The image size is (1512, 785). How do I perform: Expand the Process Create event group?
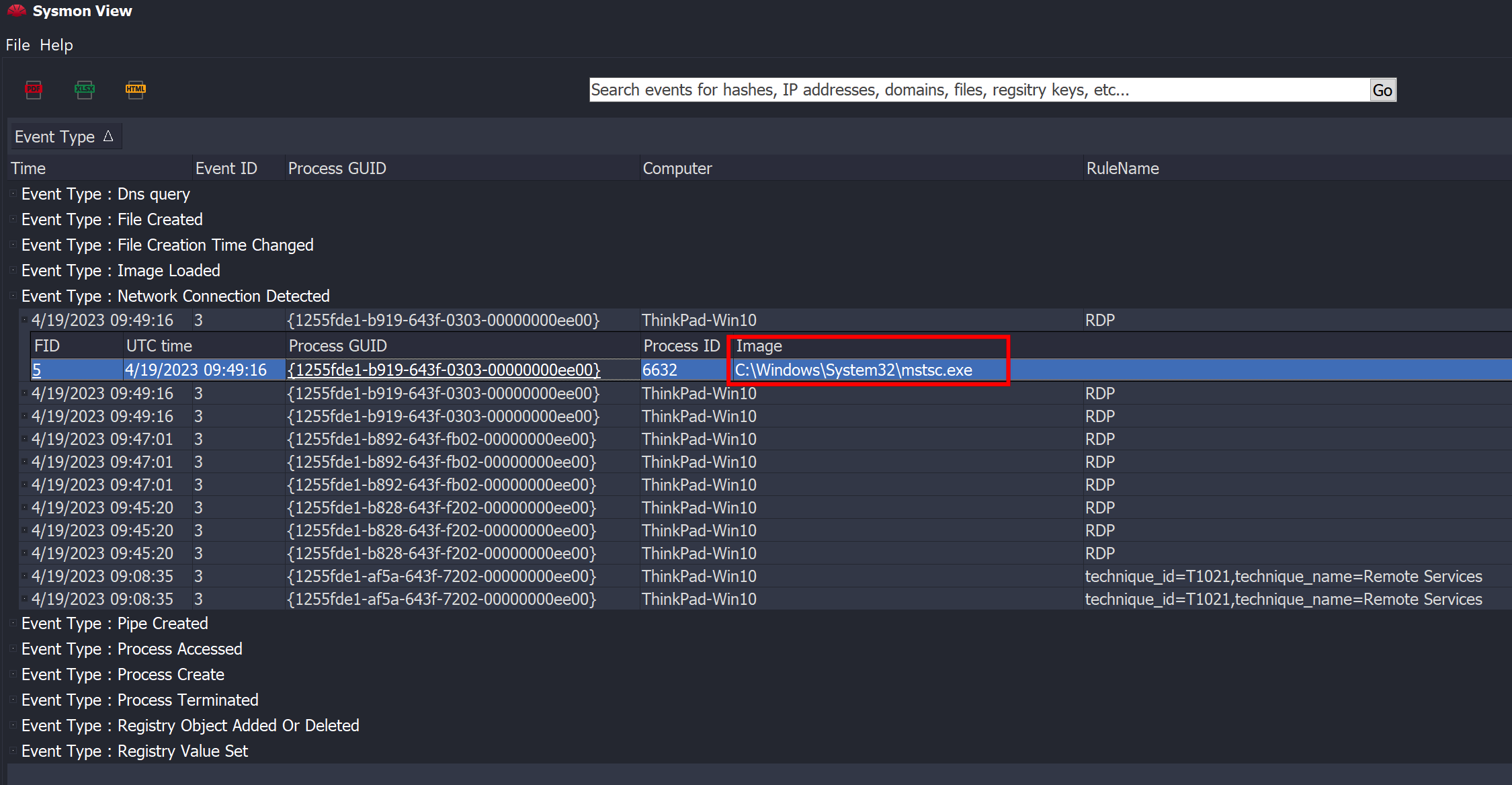point(12,674)
